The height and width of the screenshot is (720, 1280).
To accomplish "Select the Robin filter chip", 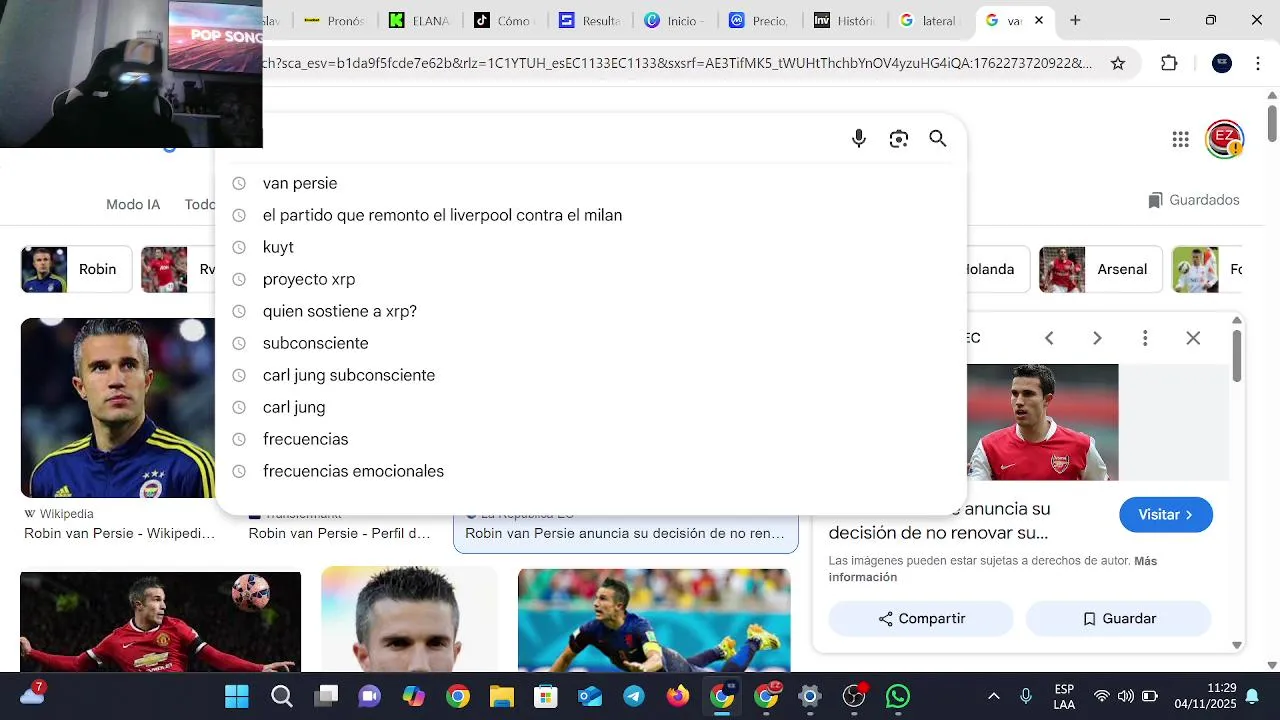I will [76, 269].
